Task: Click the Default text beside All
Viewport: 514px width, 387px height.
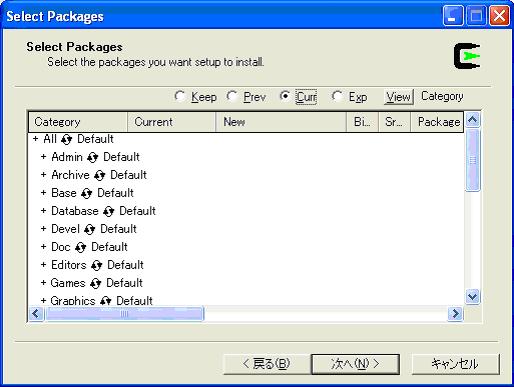Action: [x=95, y=139]
